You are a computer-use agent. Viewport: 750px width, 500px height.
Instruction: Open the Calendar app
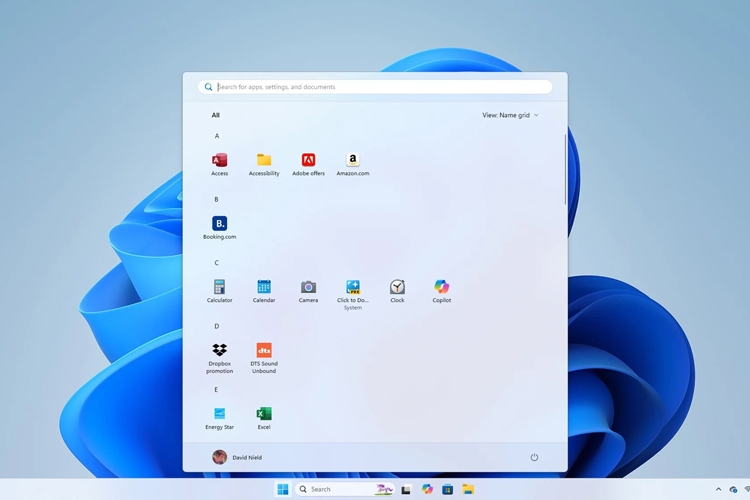tap(264, 291)
